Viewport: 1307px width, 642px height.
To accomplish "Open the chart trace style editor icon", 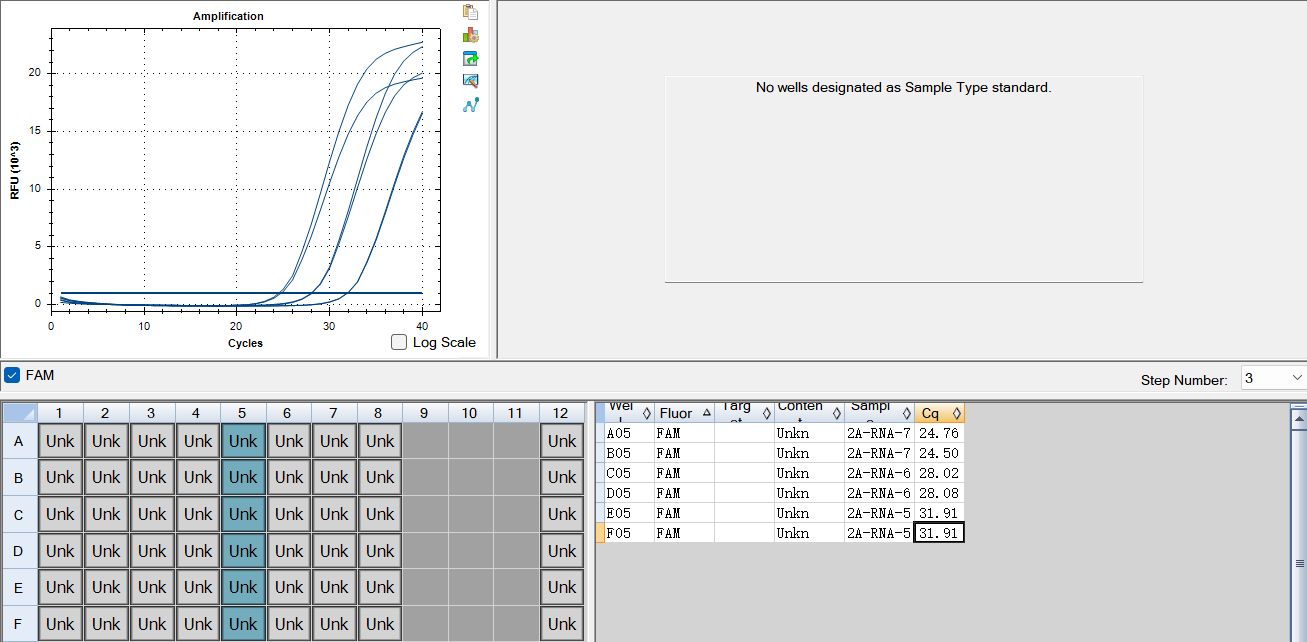I will tap(470, 81).
